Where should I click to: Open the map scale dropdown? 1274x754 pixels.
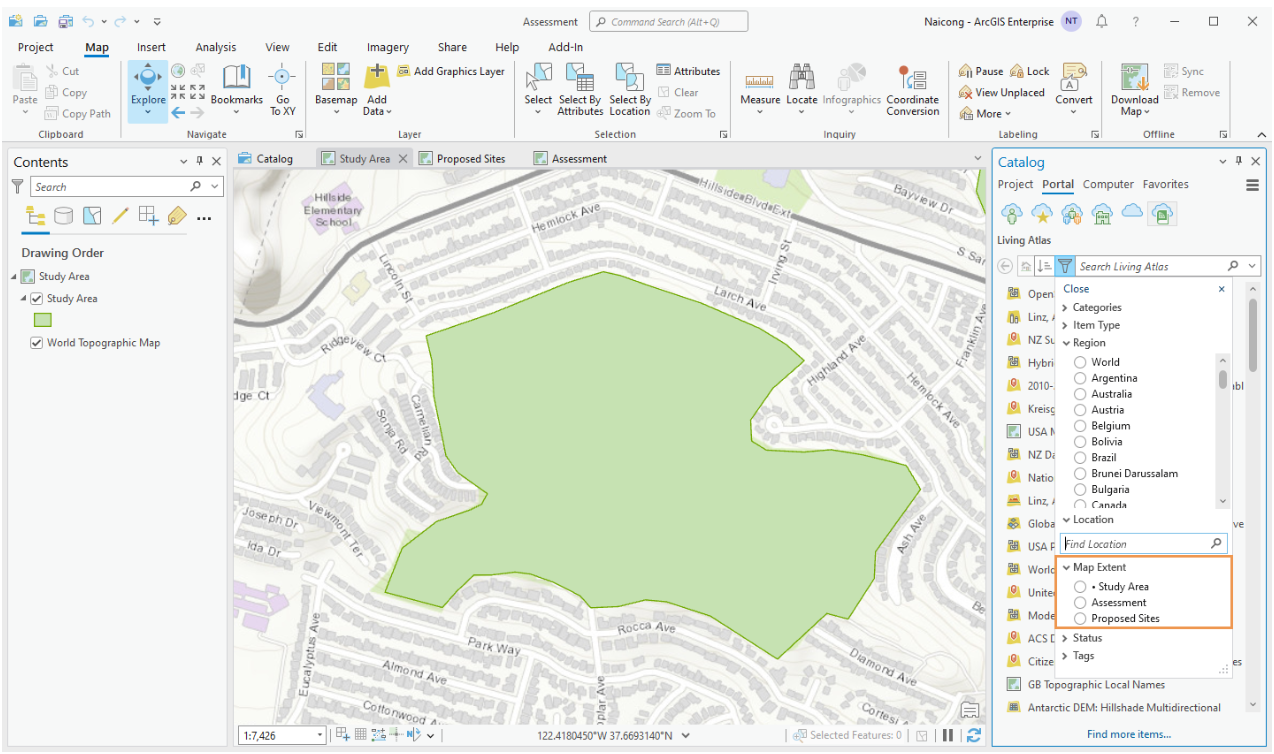point(320,736)
